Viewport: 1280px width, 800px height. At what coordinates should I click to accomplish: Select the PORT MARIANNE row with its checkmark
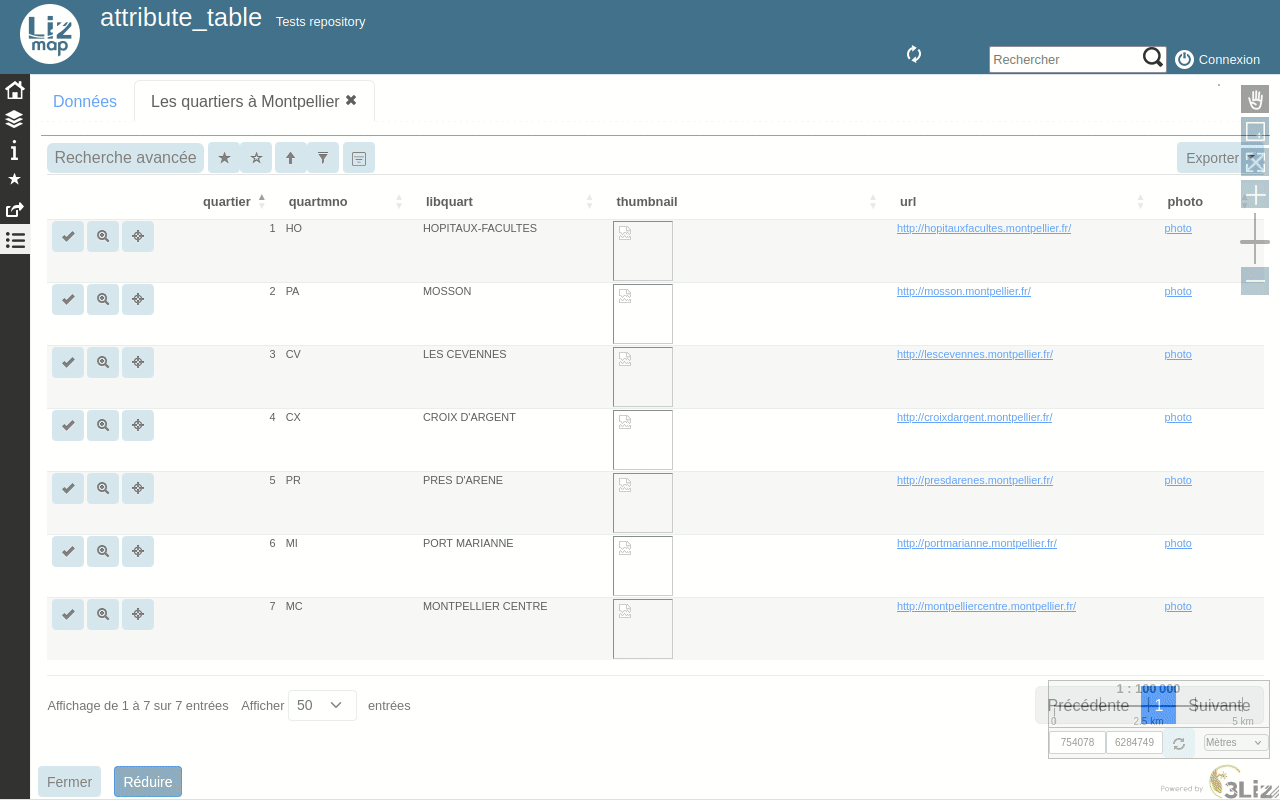click(68, 552)
